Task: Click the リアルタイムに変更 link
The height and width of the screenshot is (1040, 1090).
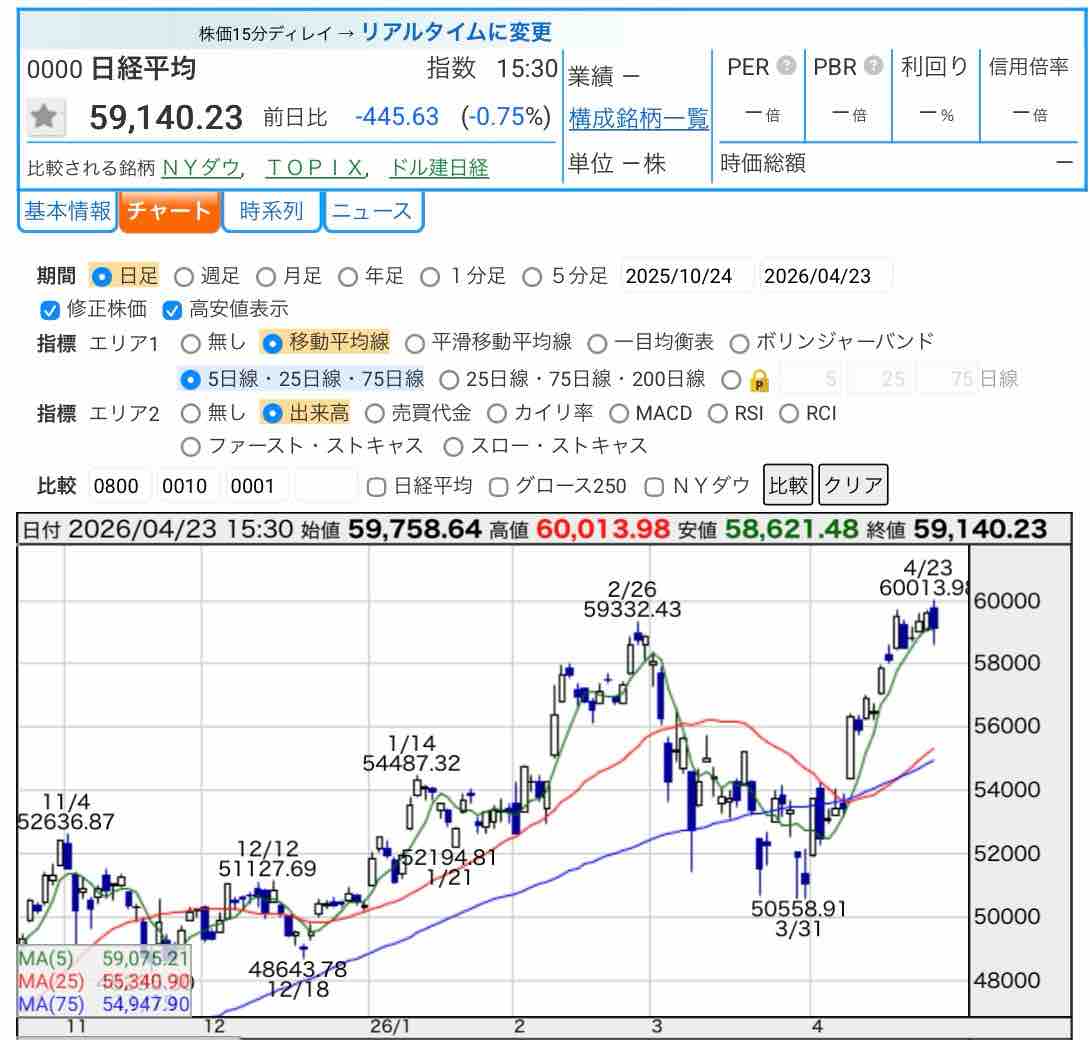Action: coord(456,32)
